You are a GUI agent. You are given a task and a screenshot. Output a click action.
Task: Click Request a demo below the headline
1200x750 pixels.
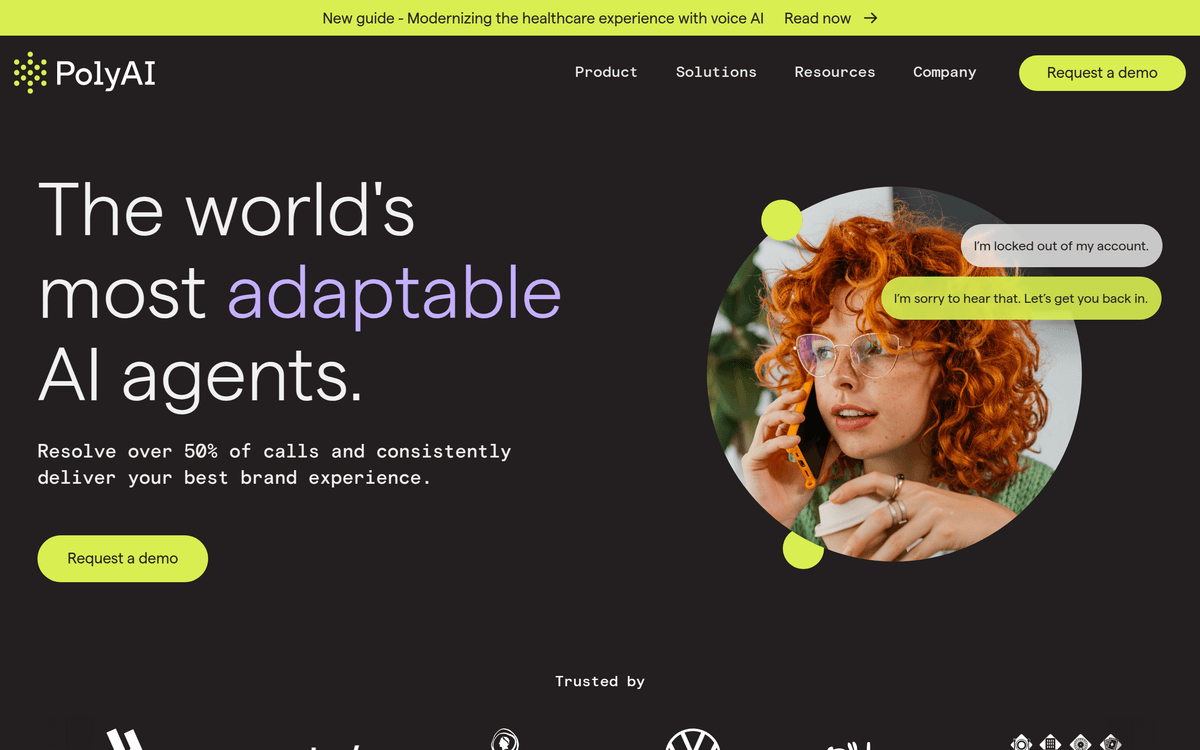click(x=123, y=559)
